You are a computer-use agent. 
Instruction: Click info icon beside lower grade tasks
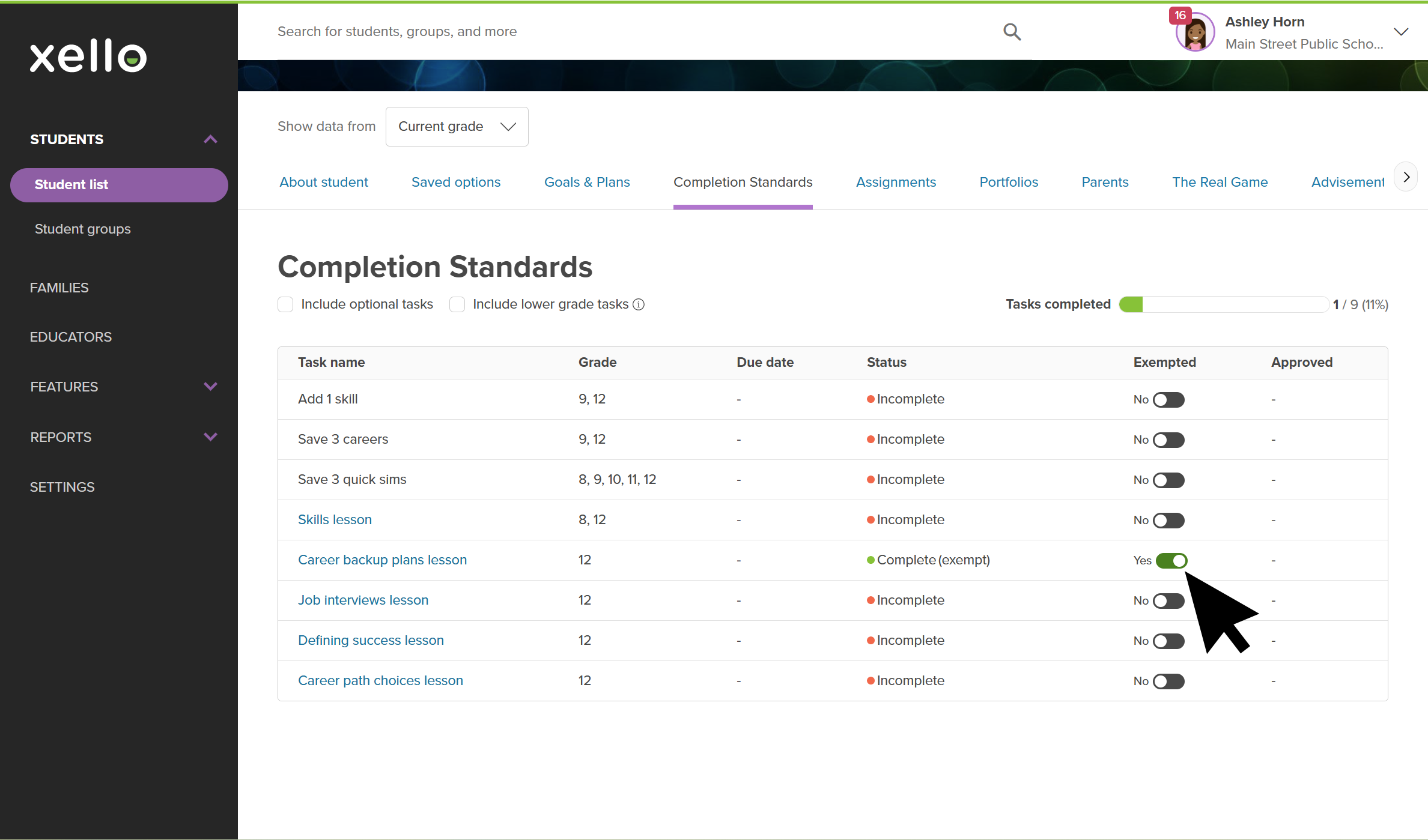coord(639,304)
